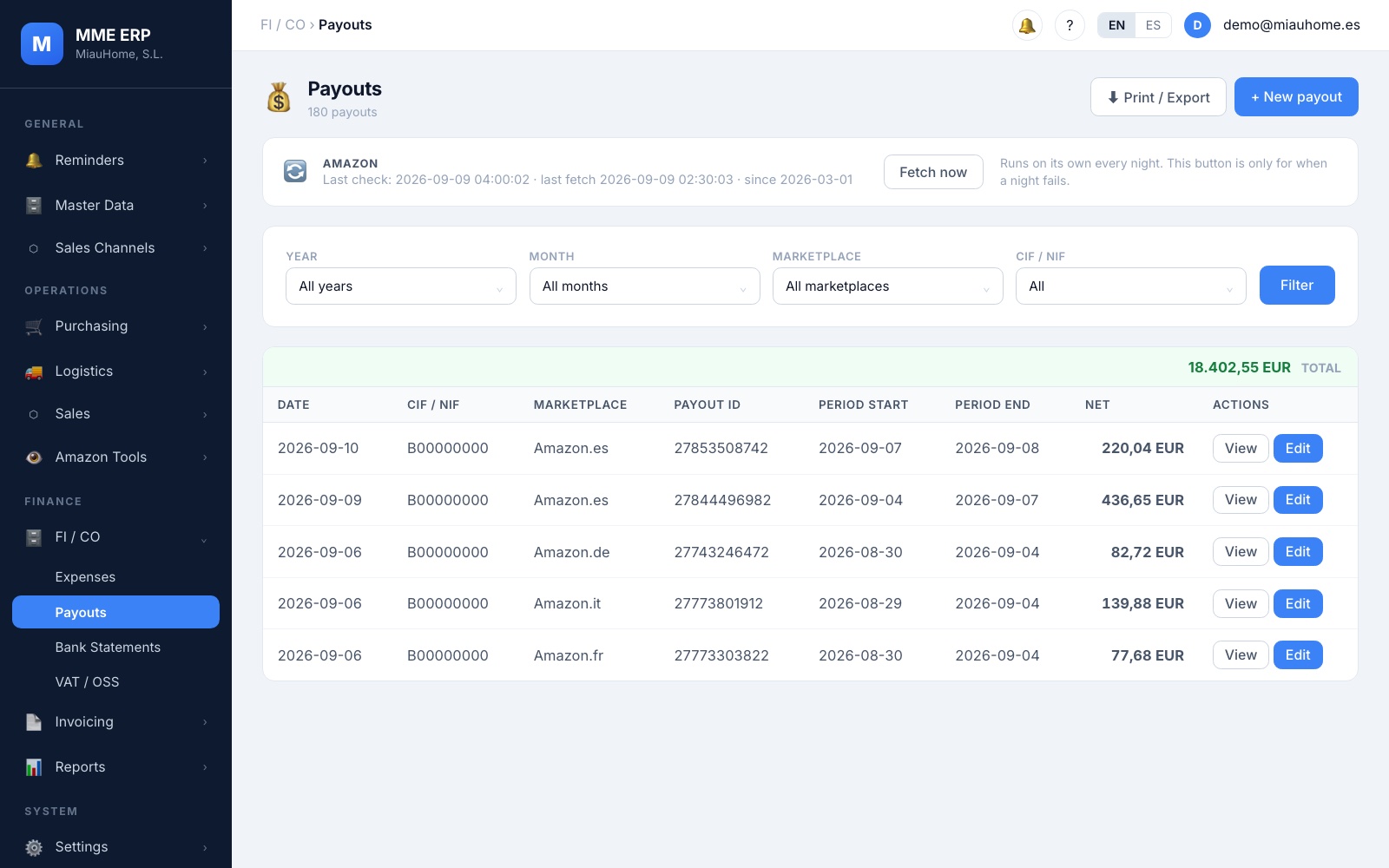The image size is (1389, 868).
Task: Expand Amazon Tools chevron
Action: [205, 457]
